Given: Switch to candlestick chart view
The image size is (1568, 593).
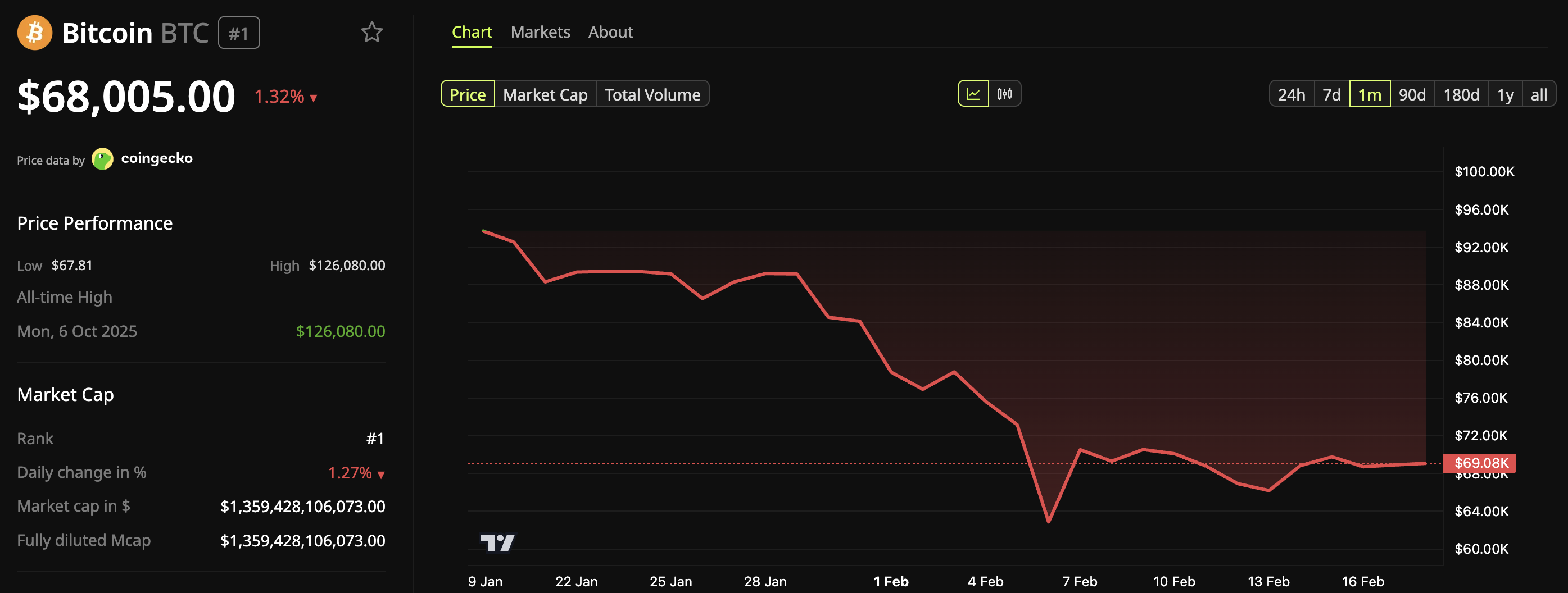Looking at the screenshot, I should [x=1005, y=94].
